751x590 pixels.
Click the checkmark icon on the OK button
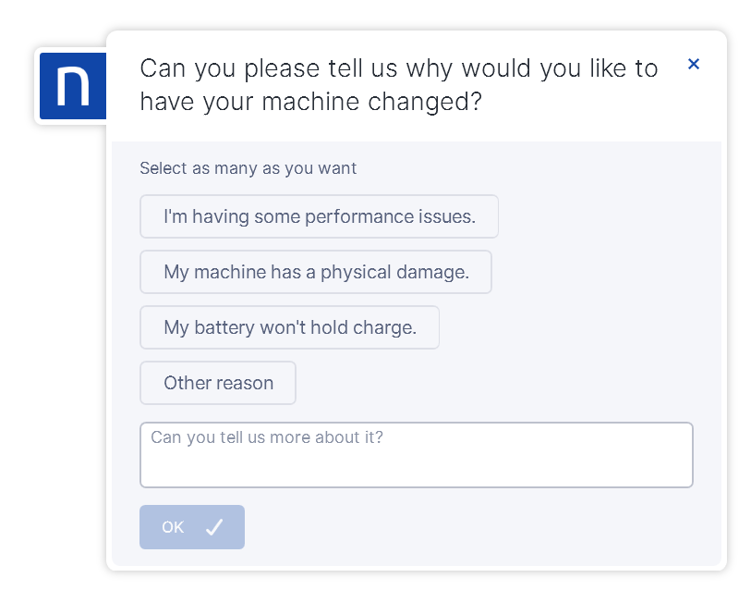214,527
